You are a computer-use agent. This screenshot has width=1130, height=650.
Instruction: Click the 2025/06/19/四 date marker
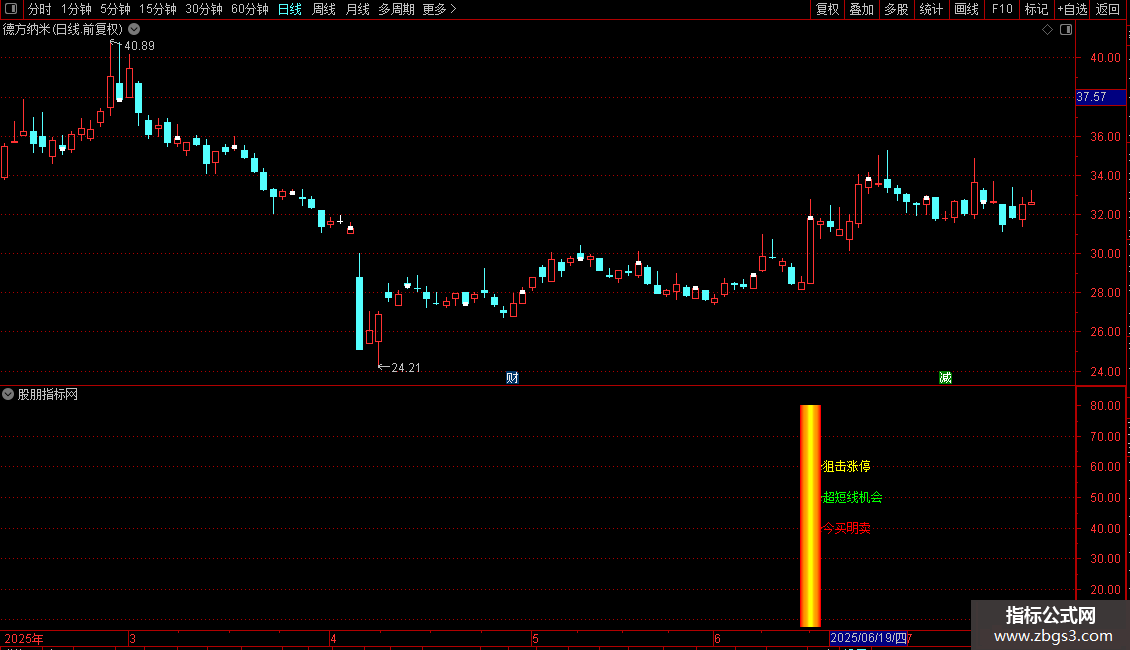click(x=868, y=638)
